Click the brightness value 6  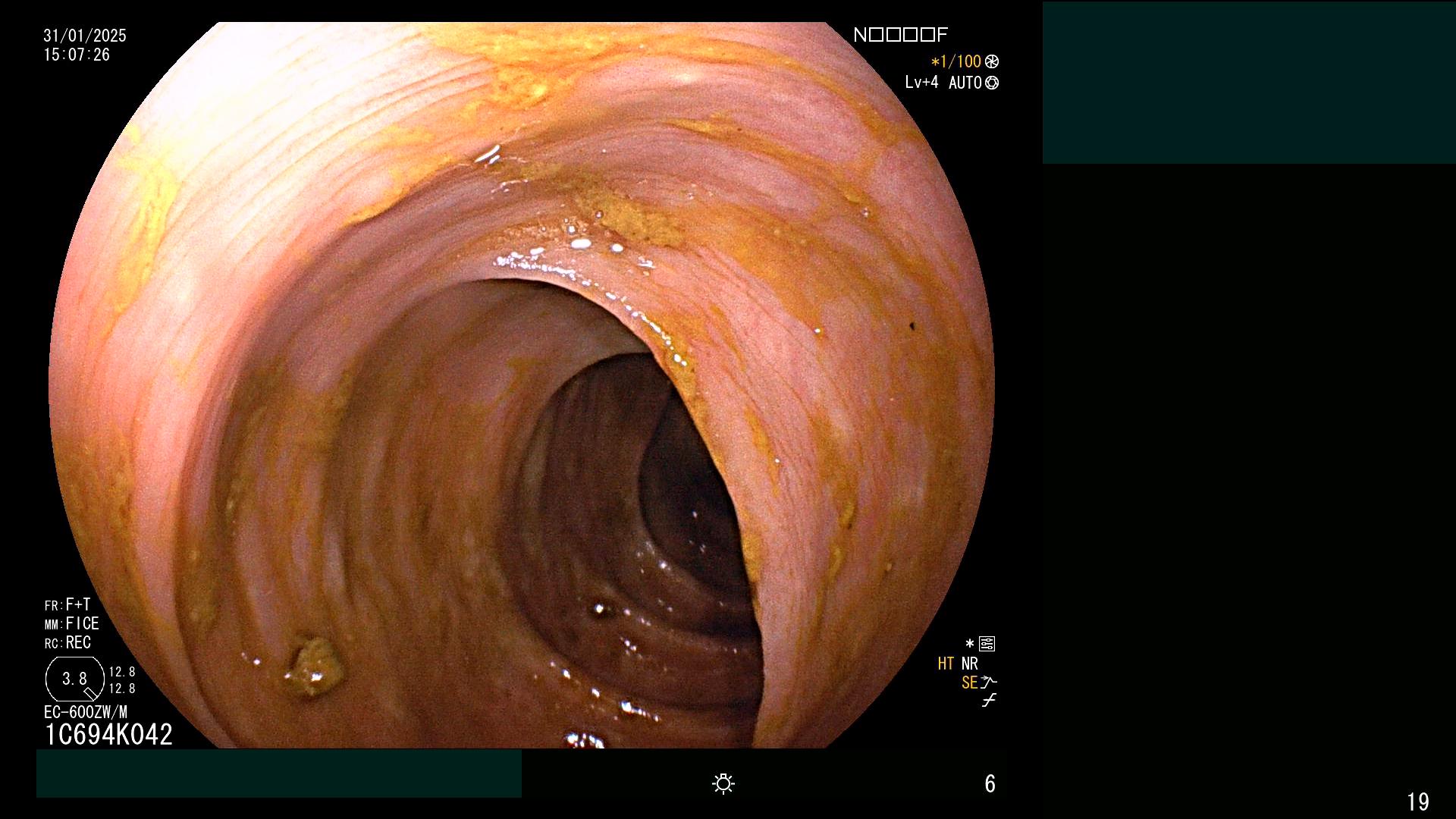990,783
